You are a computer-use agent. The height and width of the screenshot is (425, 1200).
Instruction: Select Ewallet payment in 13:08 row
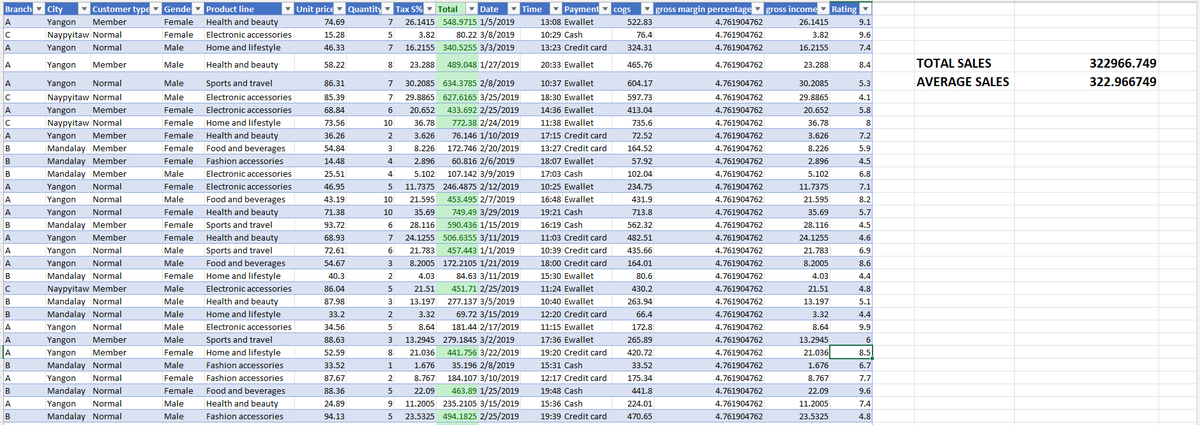586,21
